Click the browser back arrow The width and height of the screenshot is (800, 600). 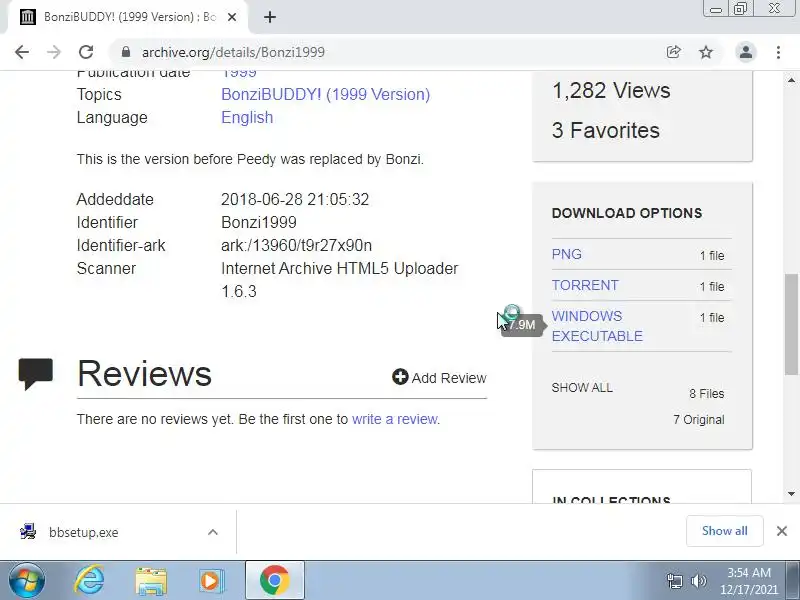[21, 52]
